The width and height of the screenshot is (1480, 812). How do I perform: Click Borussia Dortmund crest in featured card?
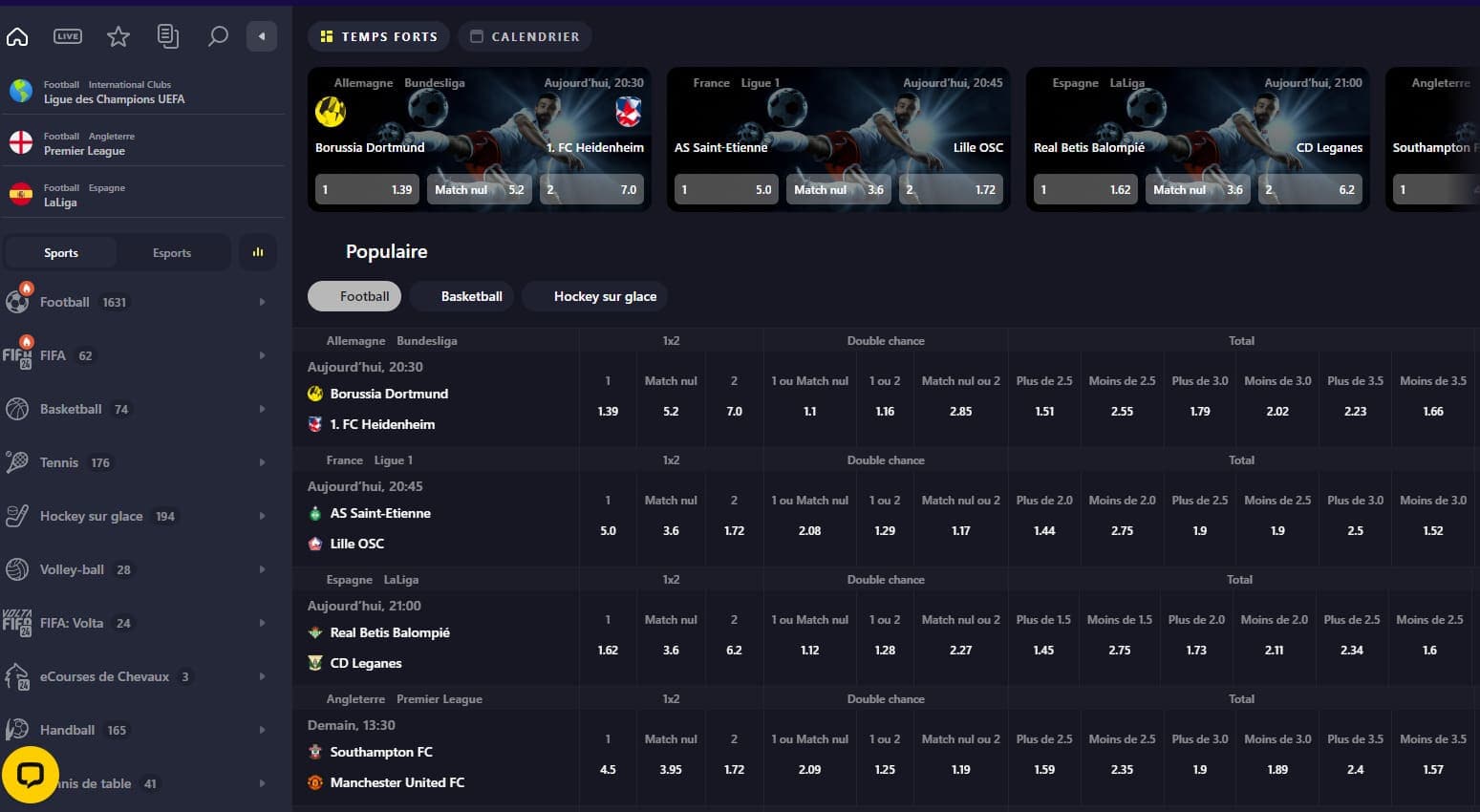[331, 112]
